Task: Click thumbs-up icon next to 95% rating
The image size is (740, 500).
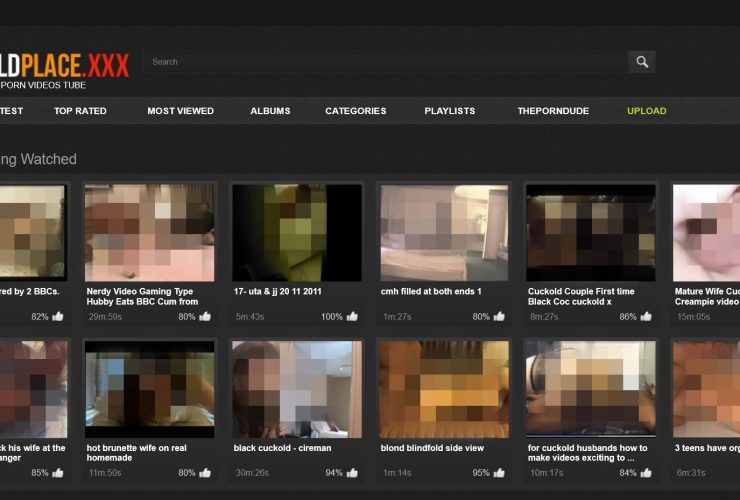Action: click(x=499, y=472)
